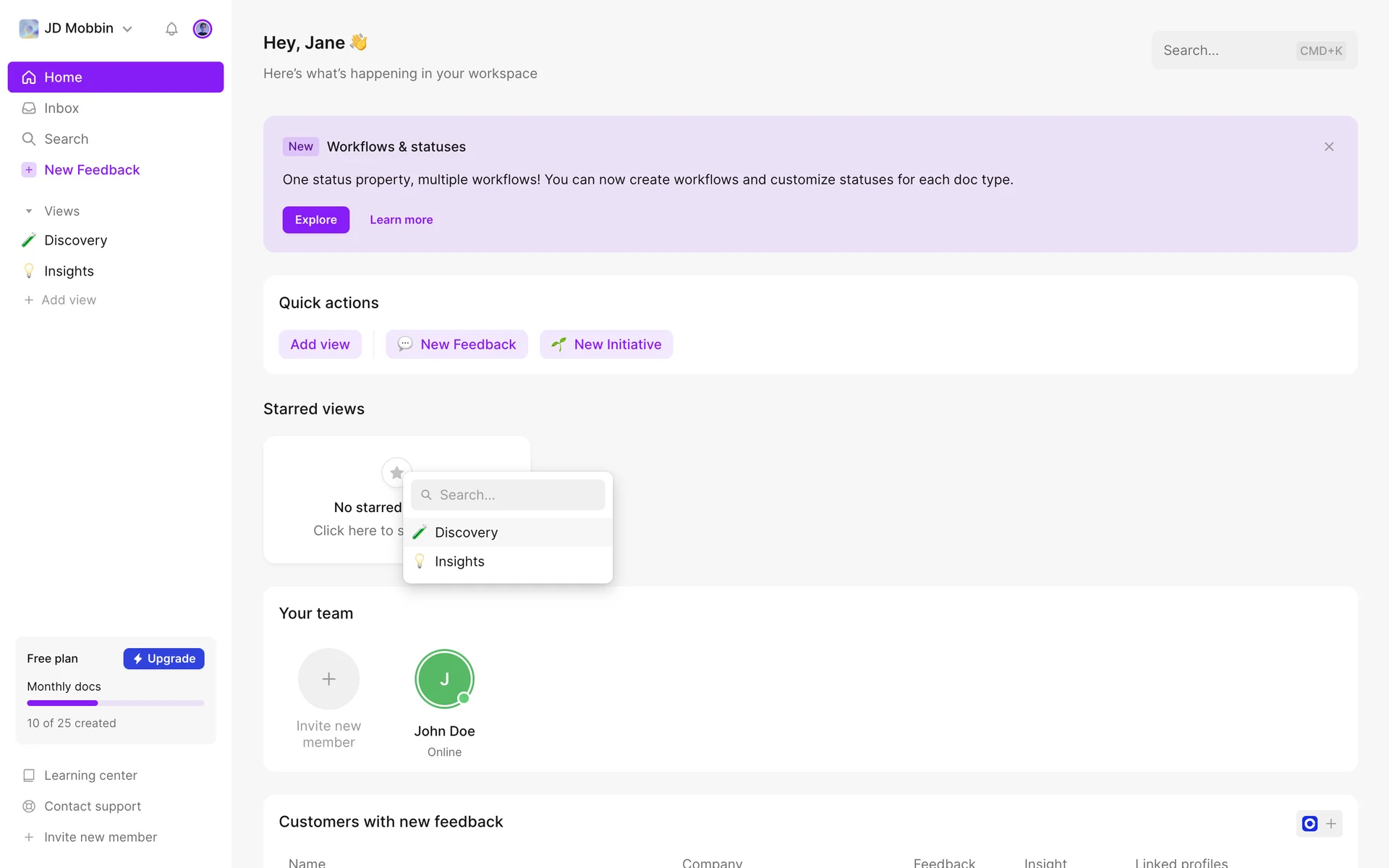
Task: Click the Upgrade plan button
Action: click(x=163, y=658)
